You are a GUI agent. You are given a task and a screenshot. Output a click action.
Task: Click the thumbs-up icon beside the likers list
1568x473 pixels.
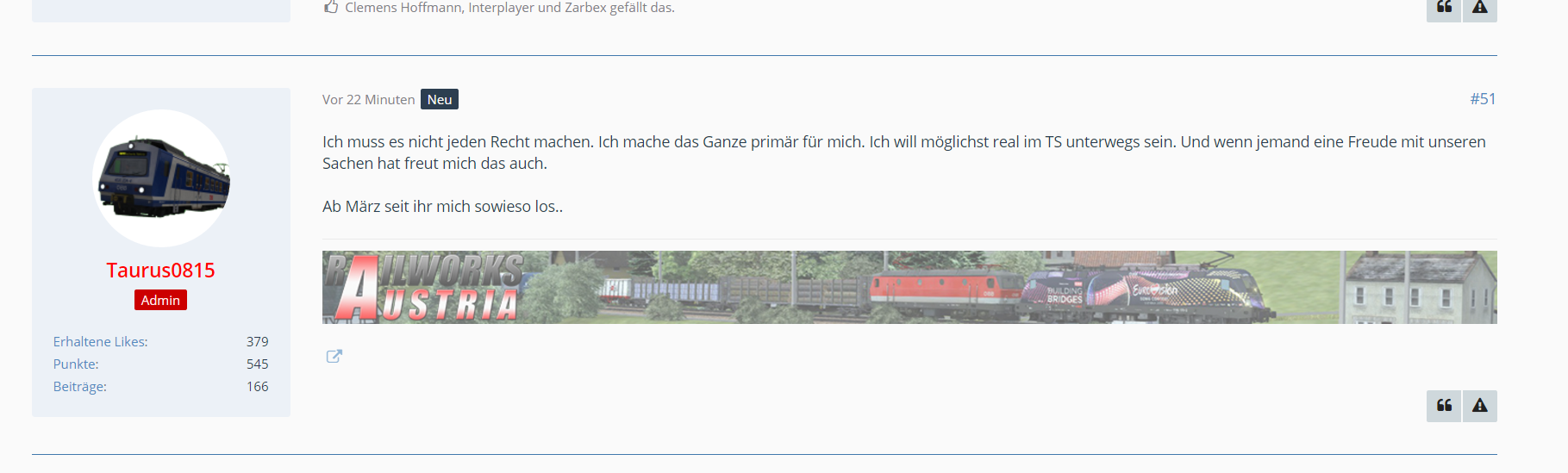tap(331, 7)
